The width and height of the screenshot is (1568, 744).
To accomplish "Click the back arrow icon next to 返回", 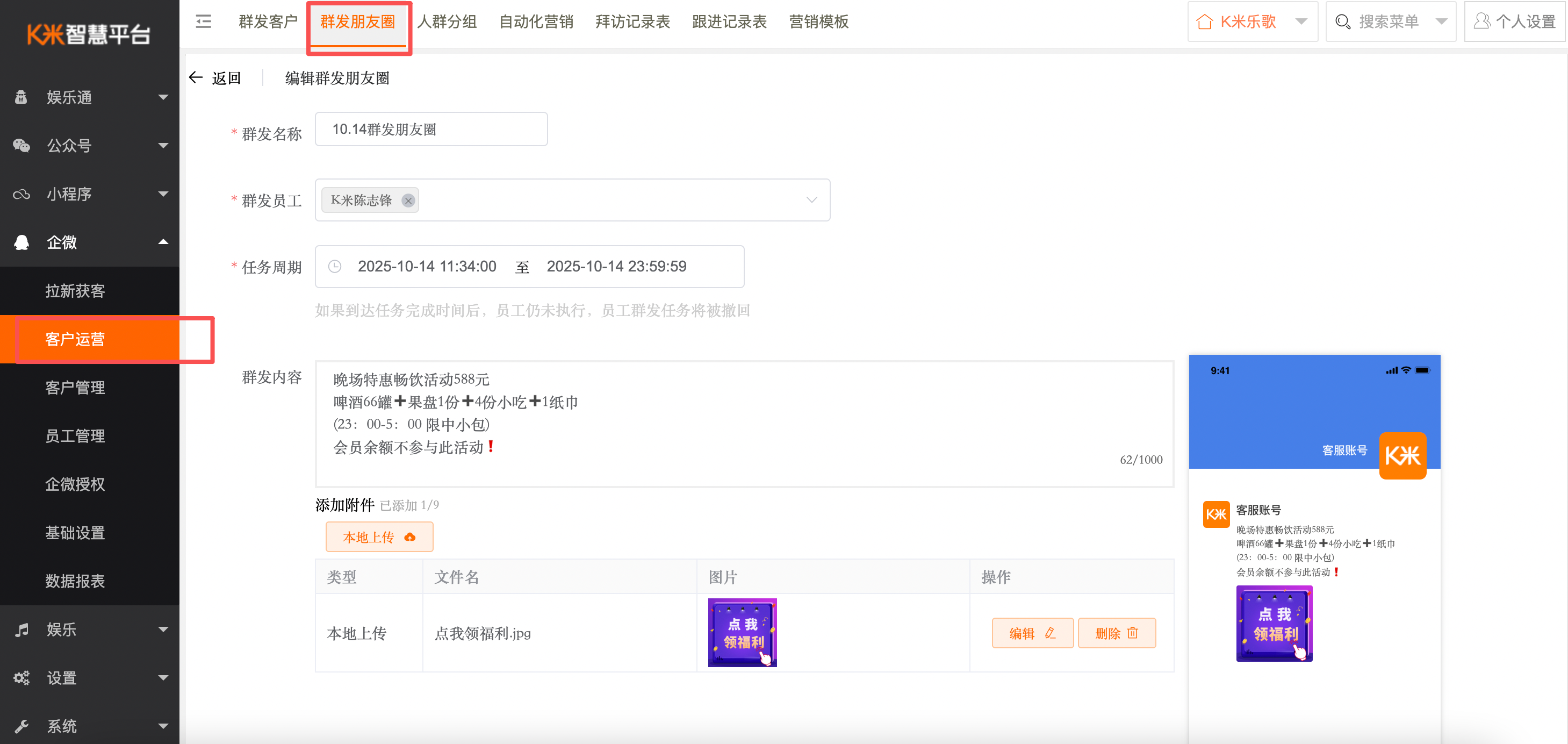I will tap(196, 77).
